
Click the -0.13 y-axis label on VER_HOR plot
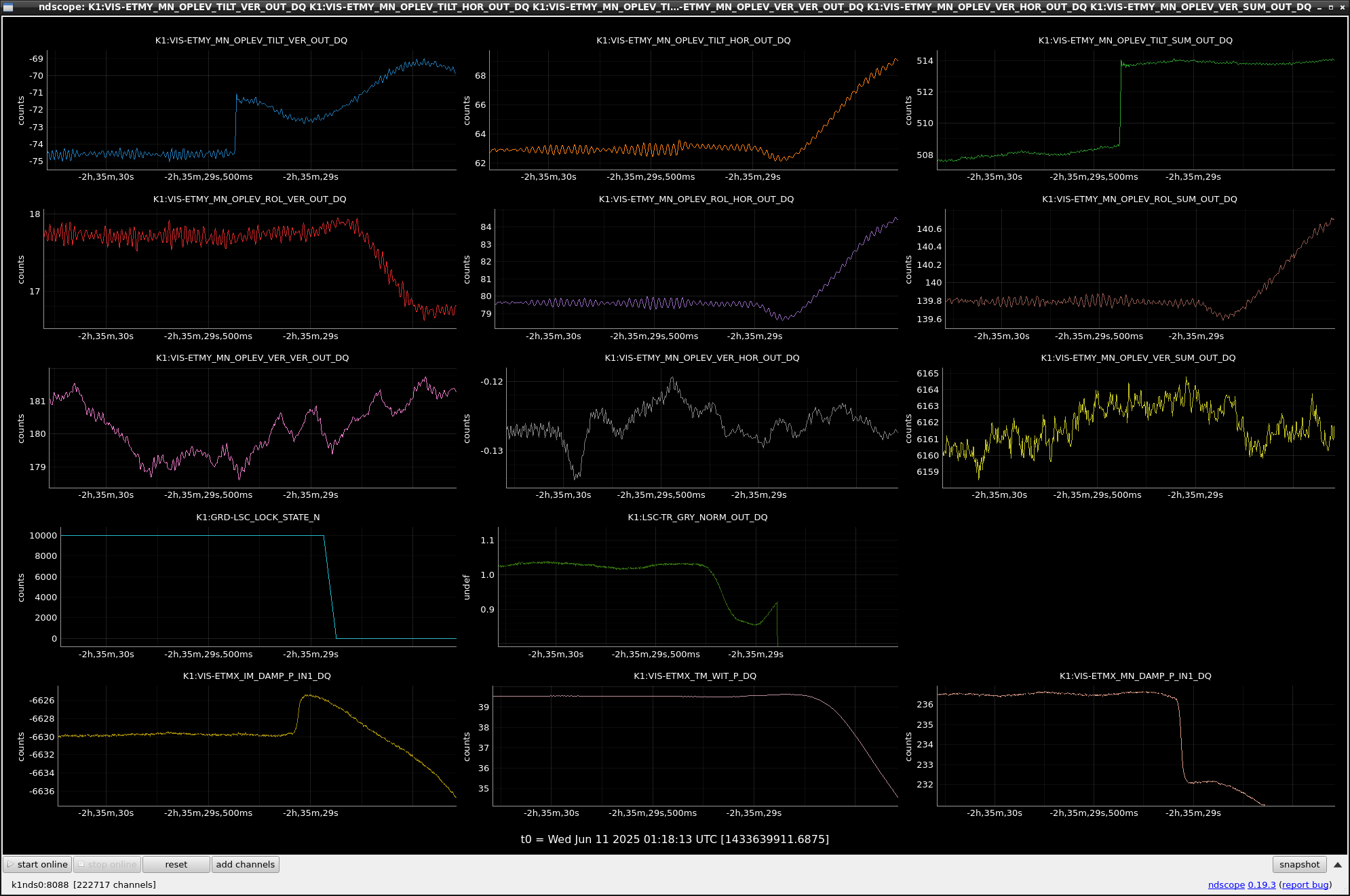pos(491,450)
